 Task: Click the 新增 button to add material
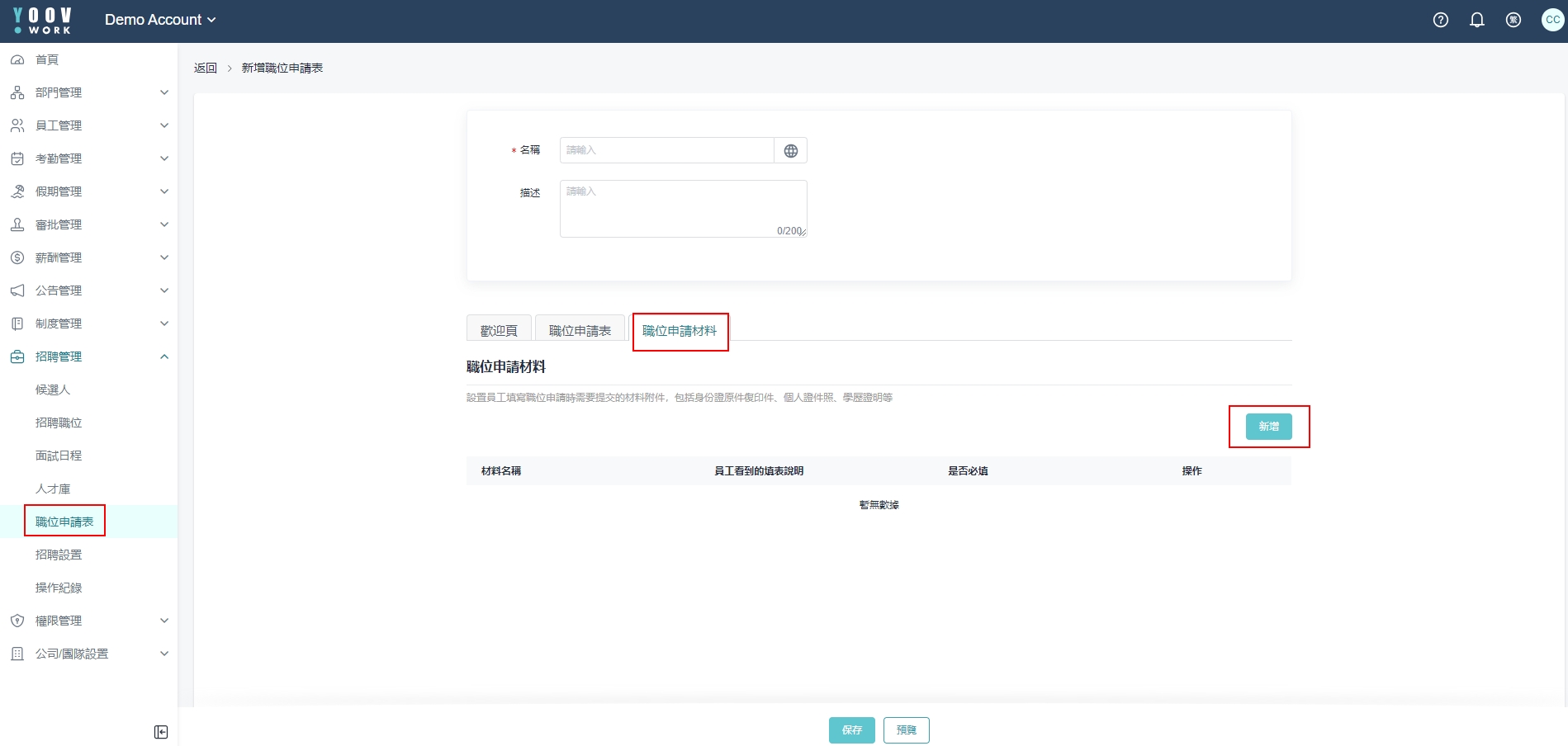tap(1268, 427)
